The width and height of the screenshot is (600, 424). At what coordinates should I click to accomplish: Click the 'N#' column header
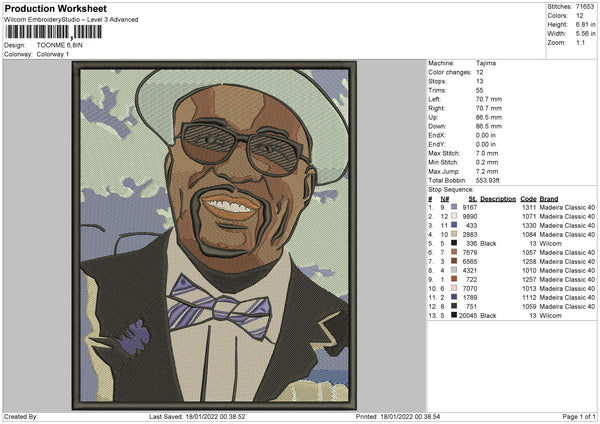445,199
